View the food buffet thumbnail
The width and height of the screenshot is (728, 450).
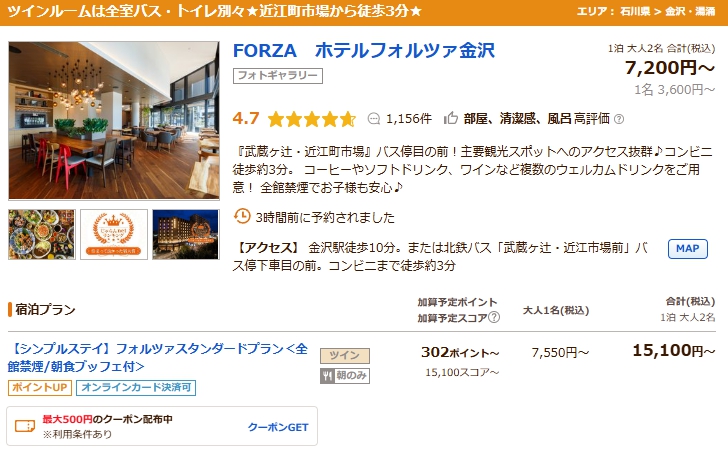coord(40,234)
